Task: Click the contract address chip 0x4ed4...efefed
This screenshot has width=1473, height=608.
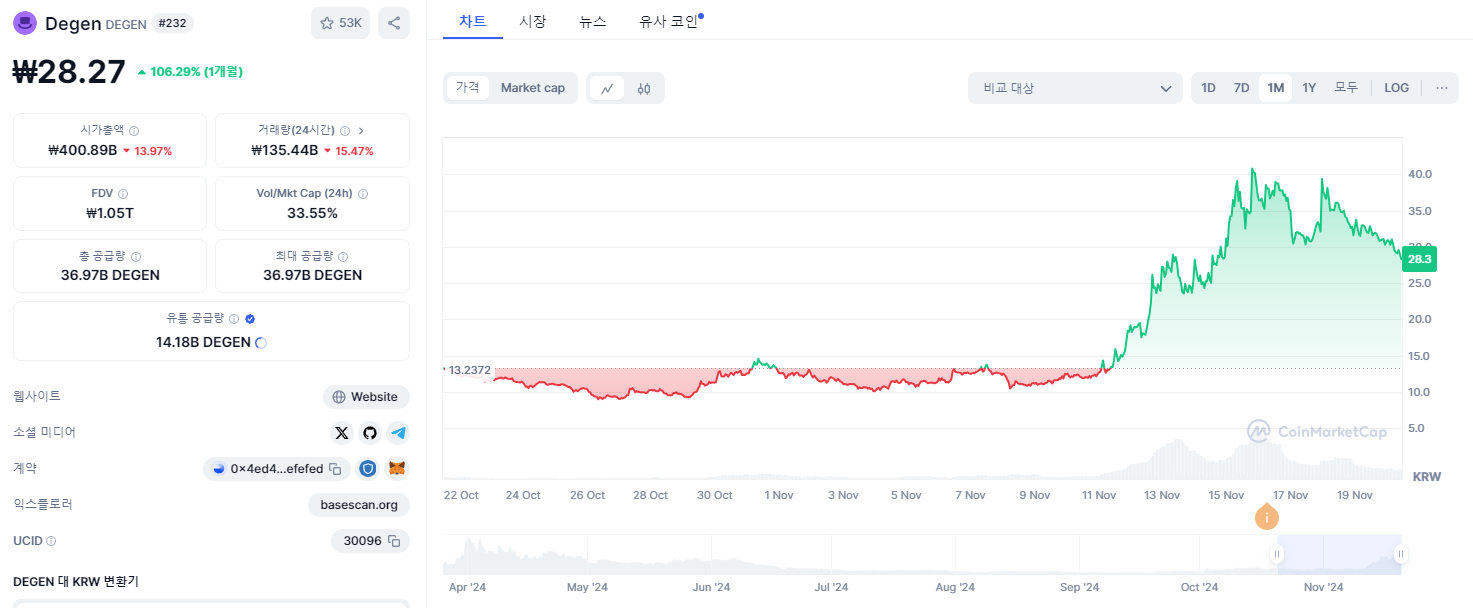Action: pos(276,469)
